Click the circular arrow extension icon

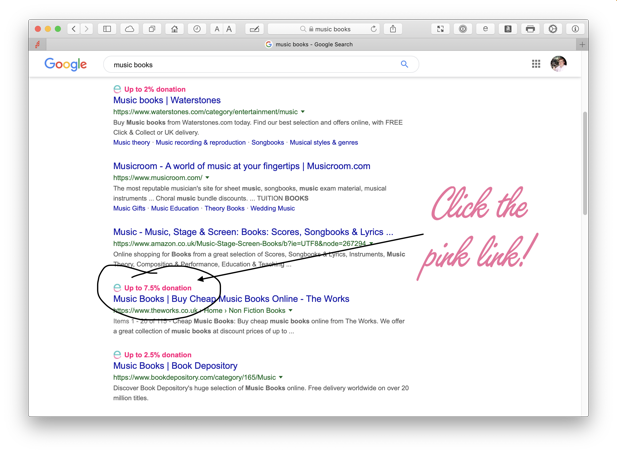click(552, 29)
